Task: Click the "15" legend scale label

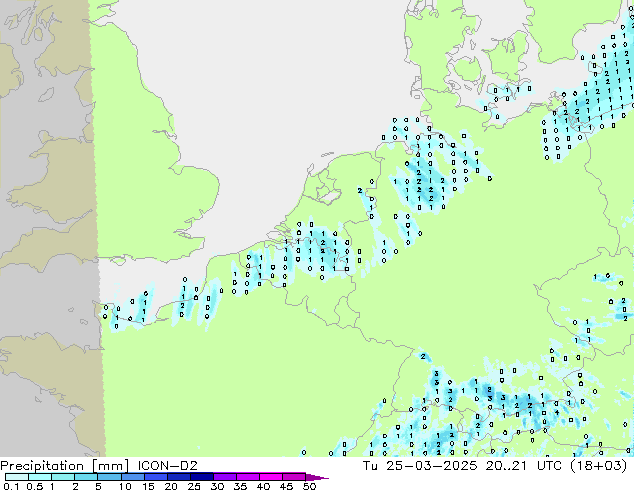Action: point(148,486)
